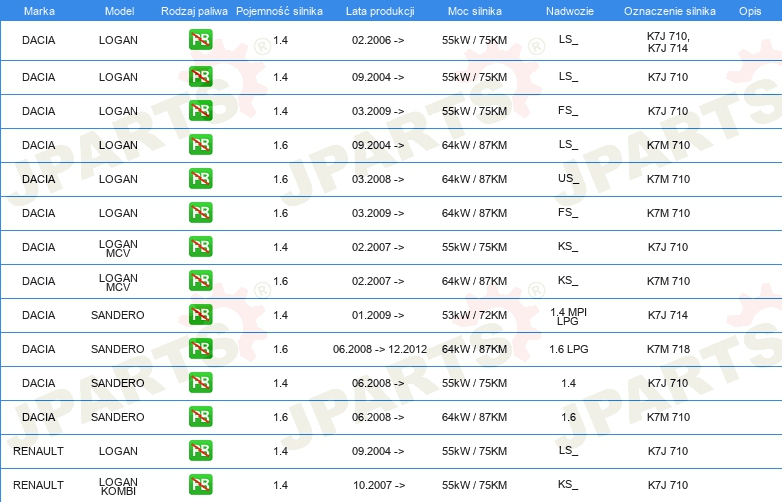Click the Lata produkcji column header
This screenshot has height=502, width=782.
tap(380, 11)
